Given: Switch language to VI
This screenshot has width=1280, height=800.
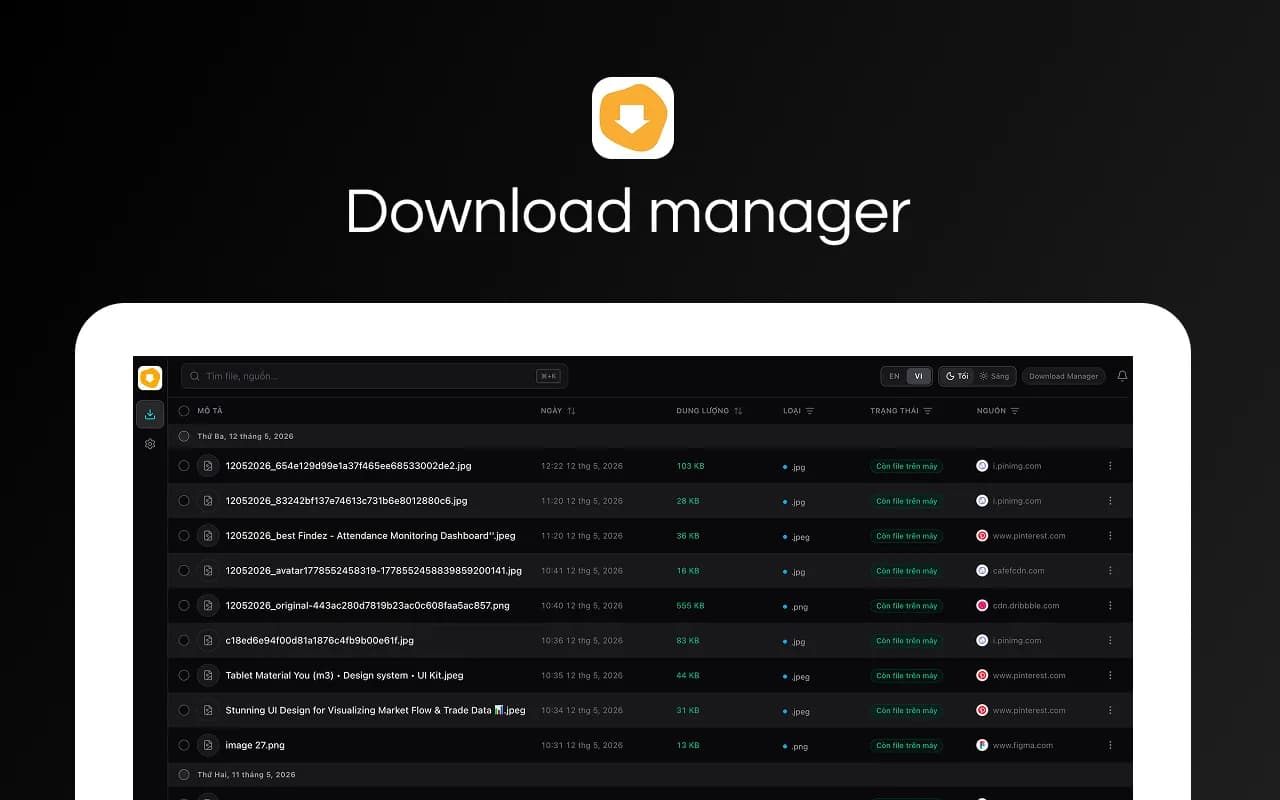Looking at the screenshot, I should (x=919, y=376).
